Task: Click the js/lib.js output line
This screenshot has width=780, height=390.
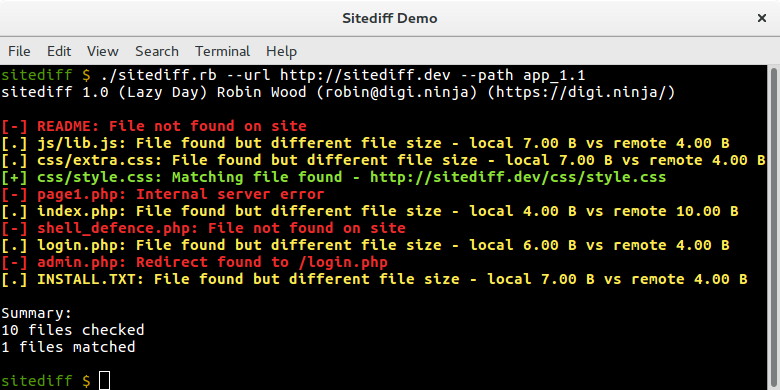Action: 365,143
